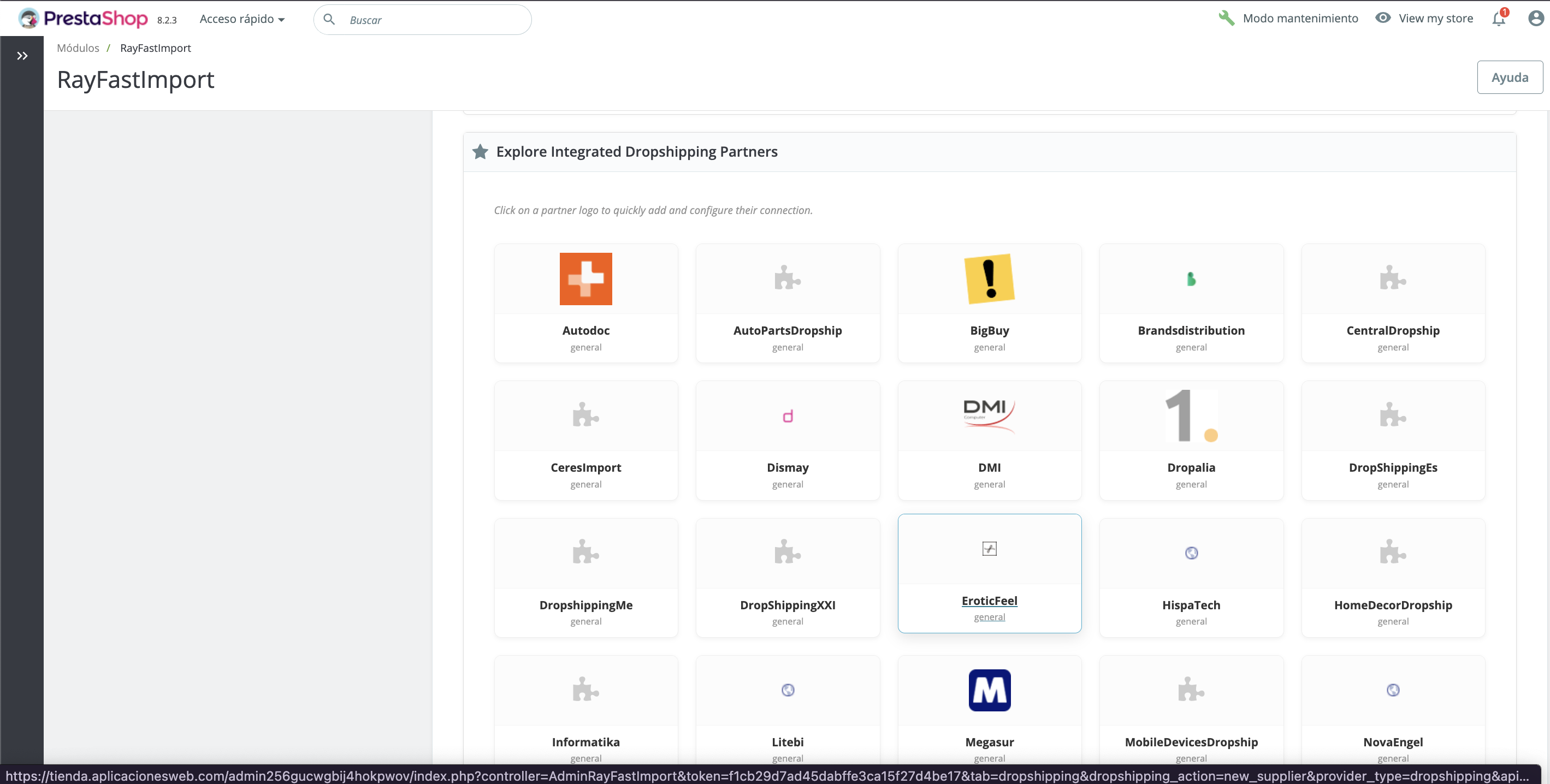Open the EroticFeel general link

(x=989, y=617)
